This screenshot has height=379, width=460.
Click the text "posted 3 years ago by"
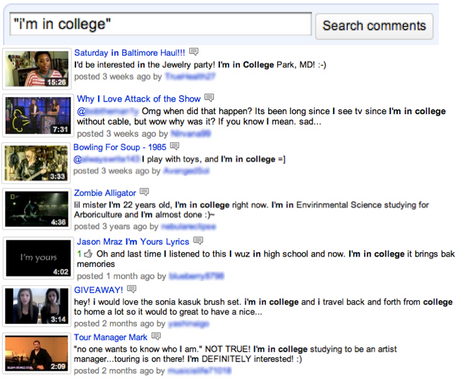click(x=116, y=227)
